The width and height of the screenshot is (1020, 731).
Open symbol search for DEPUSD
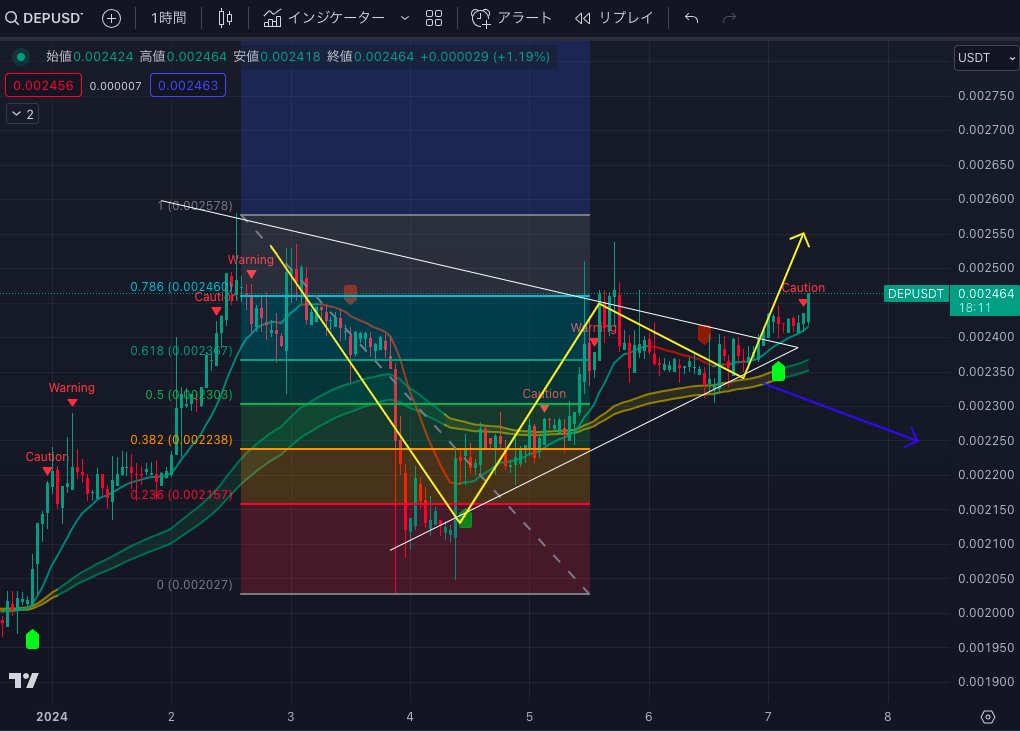(x=44, y=18)
